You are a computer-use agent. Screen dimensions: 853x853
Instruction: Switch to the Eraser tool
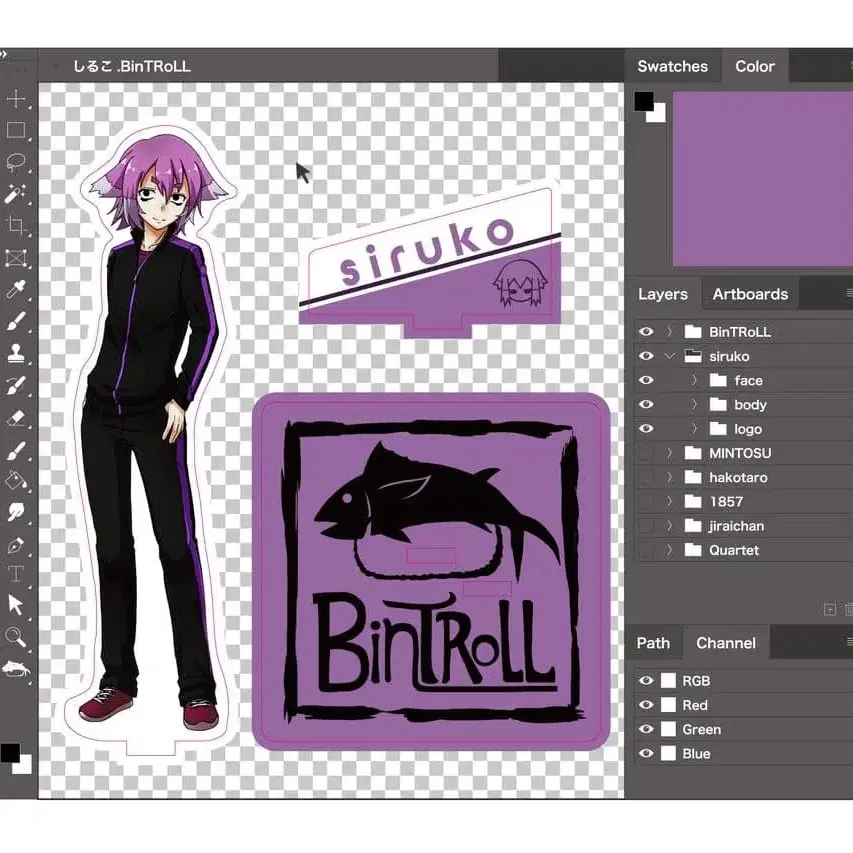click(16, 417)
